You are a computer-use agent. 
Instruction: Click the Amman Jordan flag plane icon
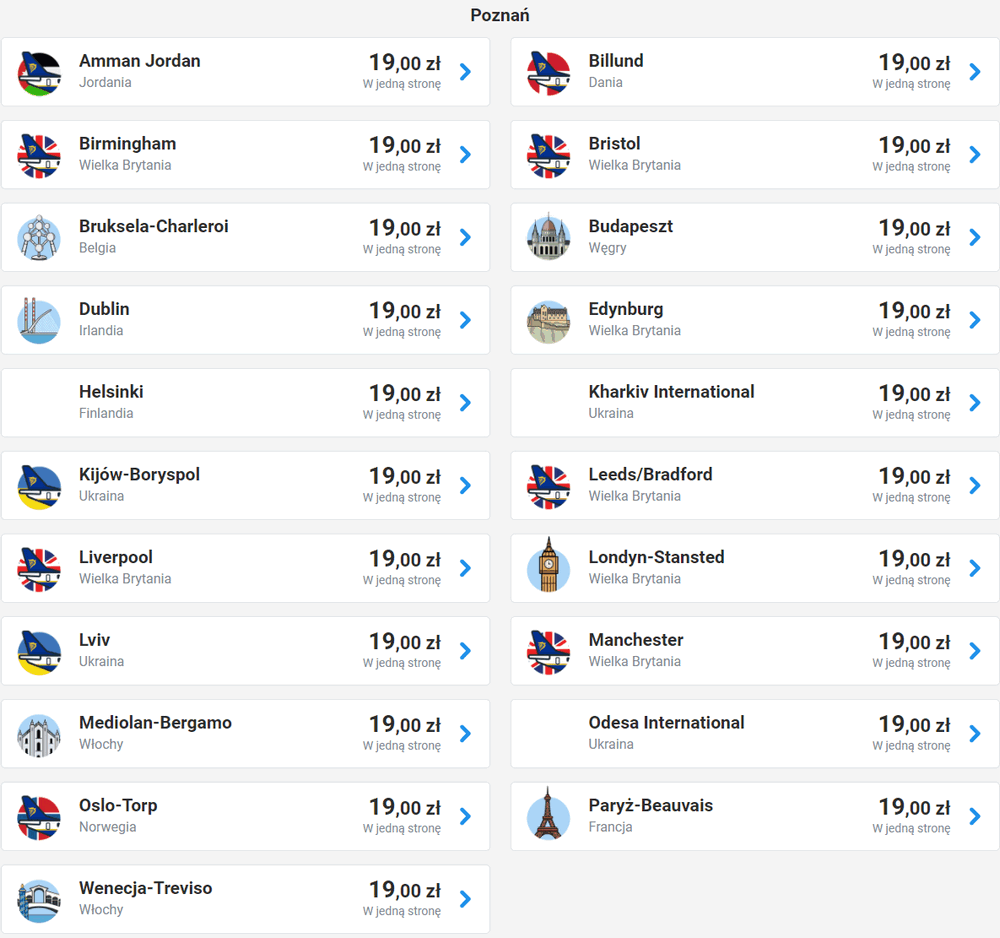point(40,74)
